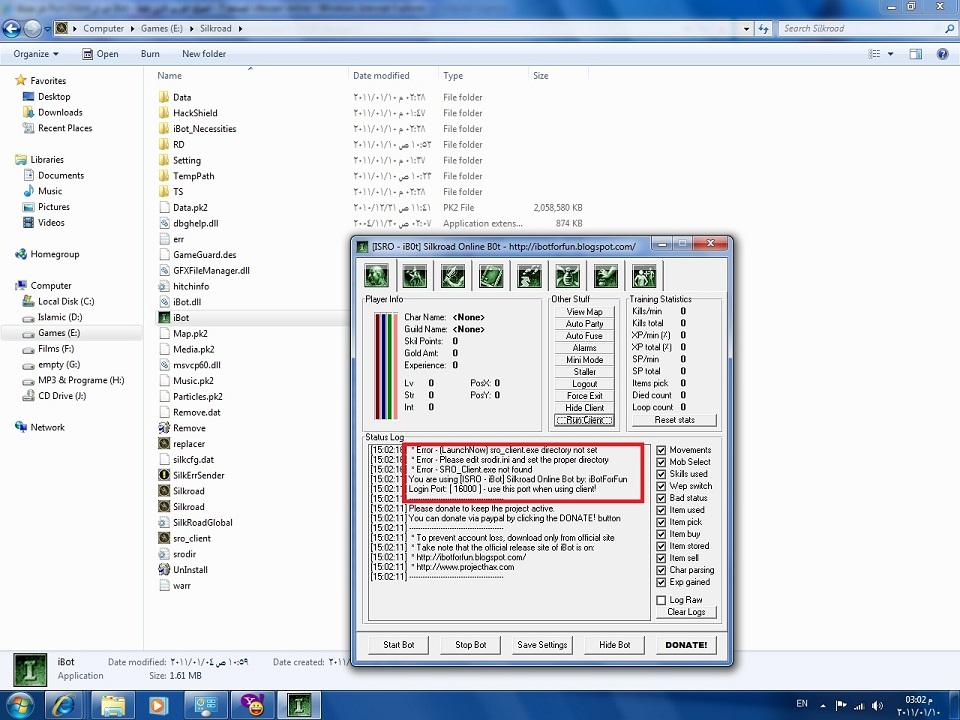Open the address bar history dropdown
960x720 pixels.
(x=746, y=28)
